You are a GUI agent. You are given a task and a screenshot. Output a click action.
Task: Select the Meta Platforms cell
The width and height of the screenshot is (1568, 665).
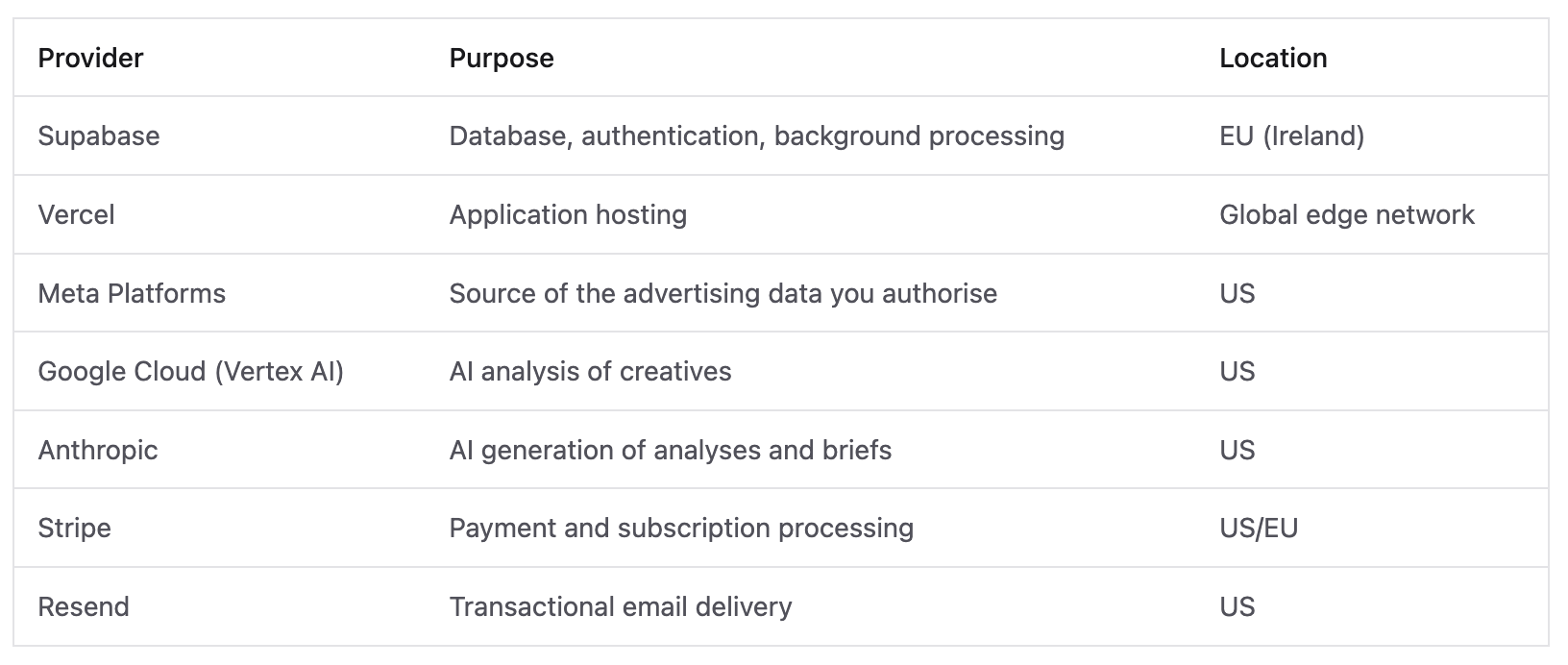(132, 293)
